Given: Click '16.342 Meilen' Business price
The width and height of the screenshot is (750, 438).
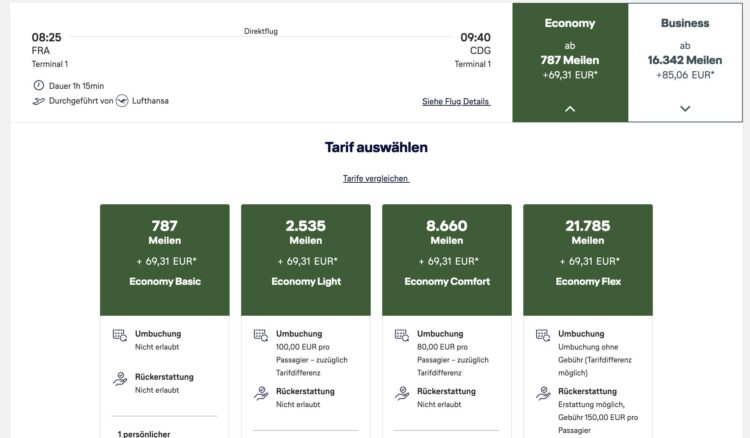Looking at the screenshot, I should 685,60.
